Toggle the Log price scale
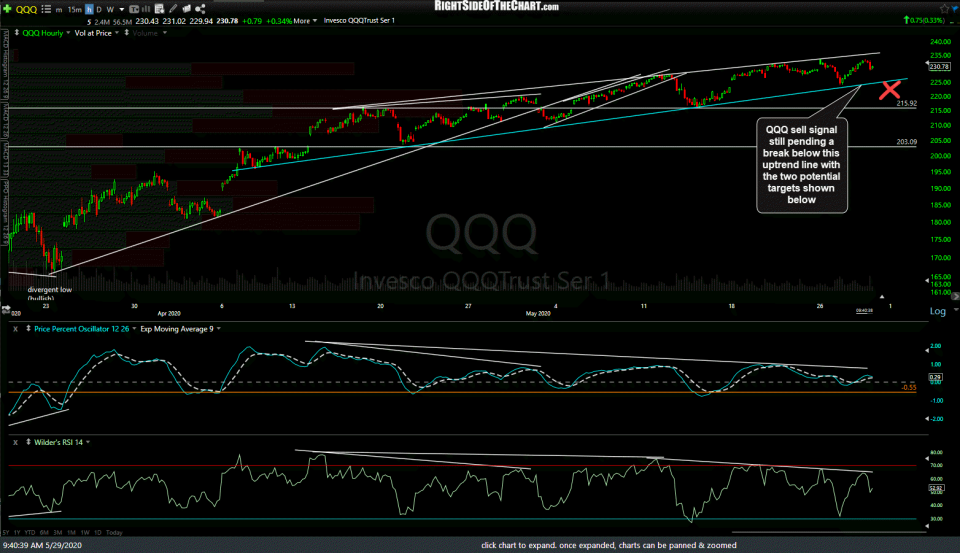Image resolution: width=960 pixels, height=553 pixels. (937, 311)
